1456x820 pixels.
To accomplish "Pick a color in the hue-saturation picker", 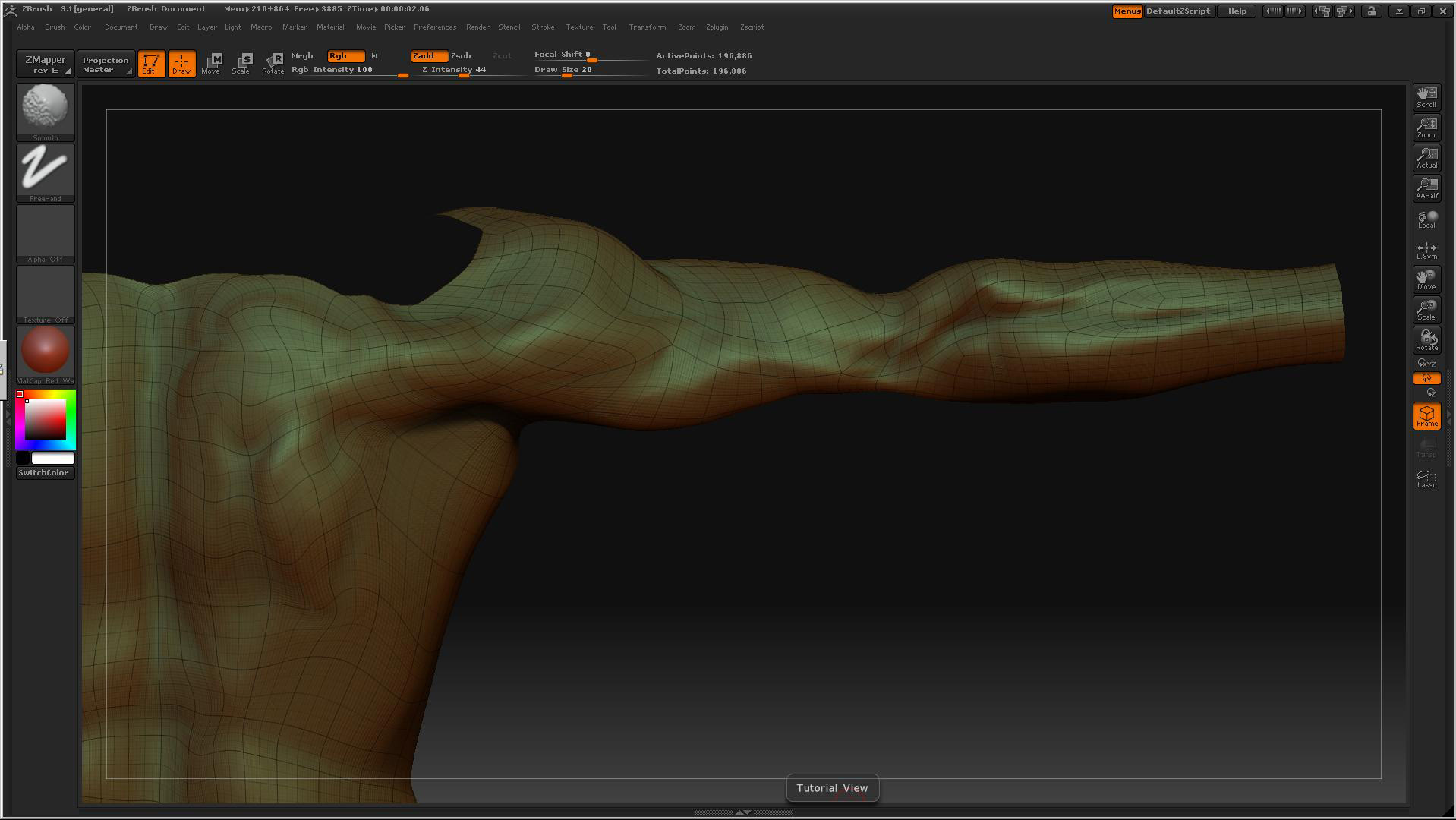I will (46, 420).
